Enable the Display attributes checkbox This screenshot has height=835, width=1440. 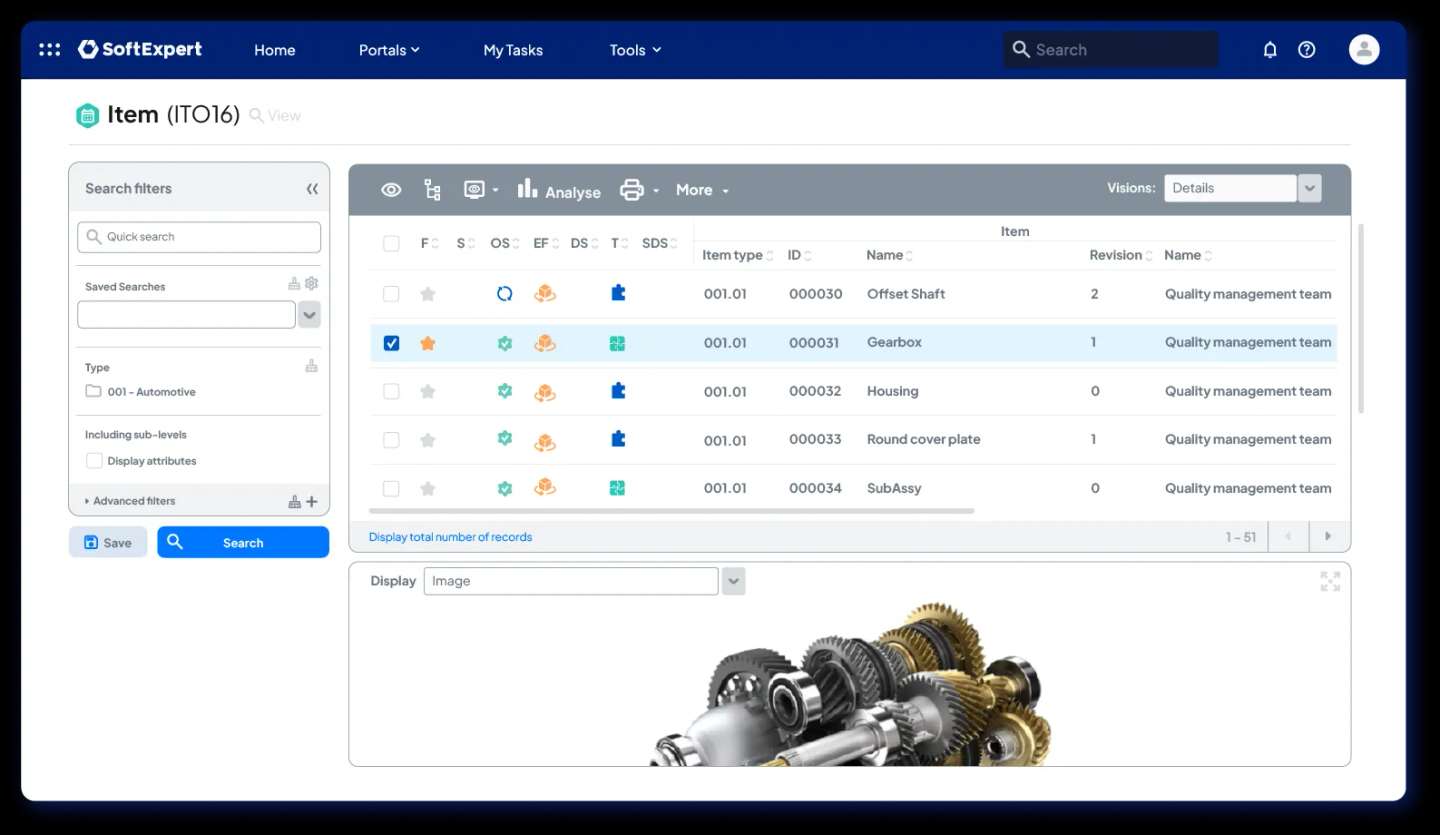pos(94,460)
